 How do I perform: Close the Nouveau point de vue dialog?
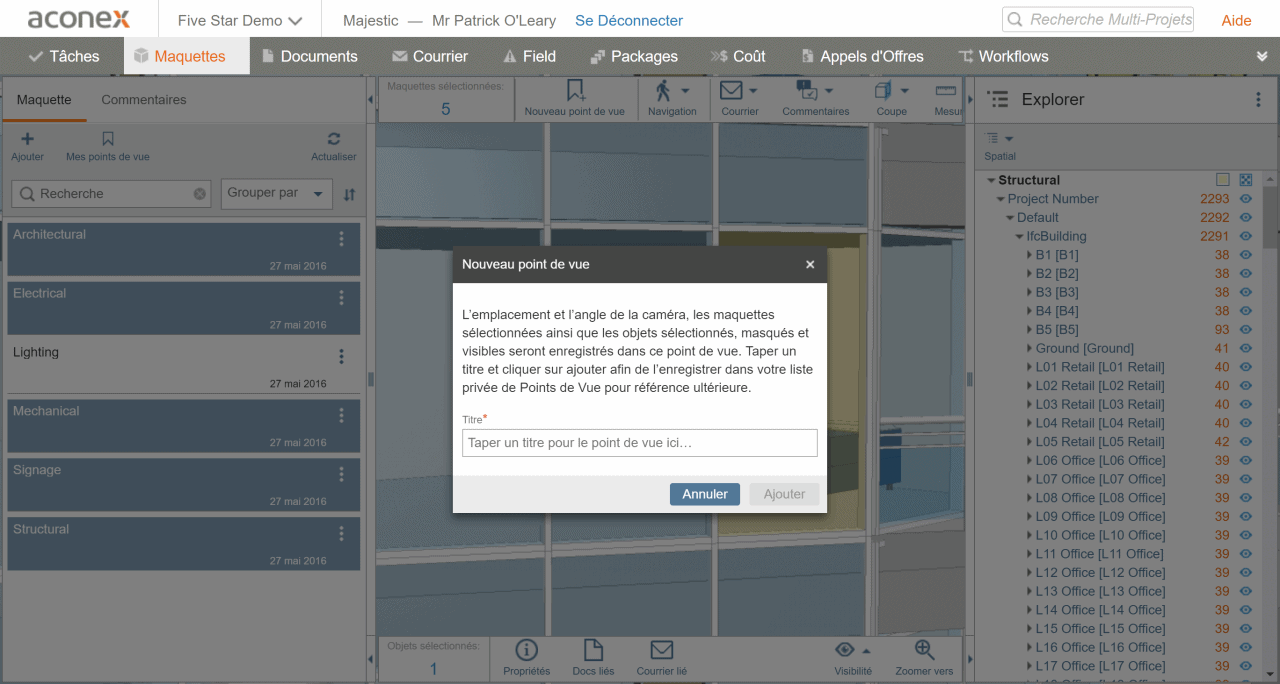pyautogui.click(x=810, y=265)
